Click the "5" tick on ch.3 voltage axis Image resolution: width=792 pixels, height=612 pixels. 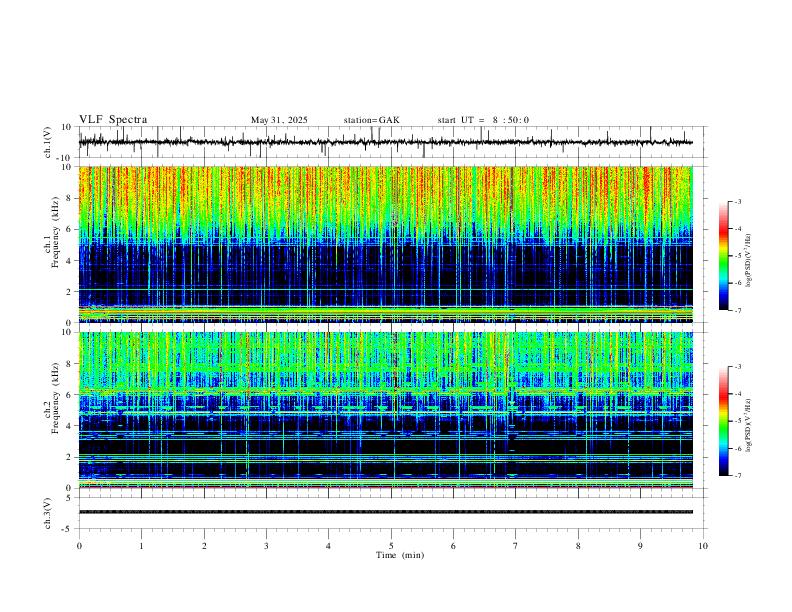click(x=70, y=498)
